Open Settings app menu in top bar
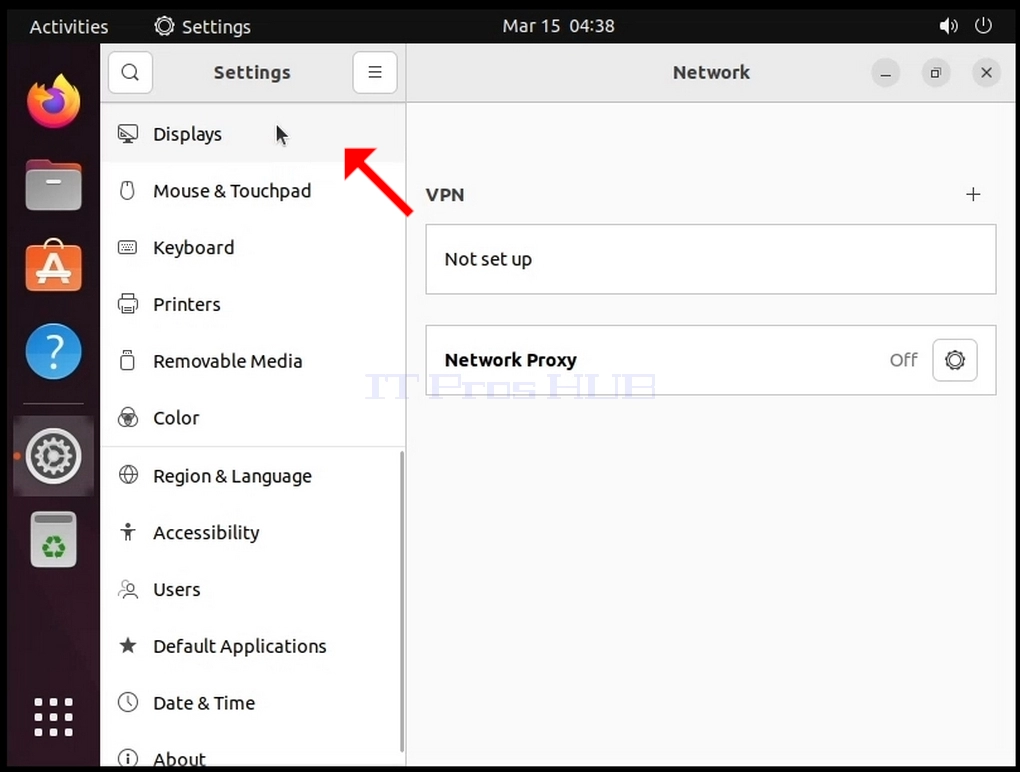Viewport: 1020px width, 772px height. 202,27
